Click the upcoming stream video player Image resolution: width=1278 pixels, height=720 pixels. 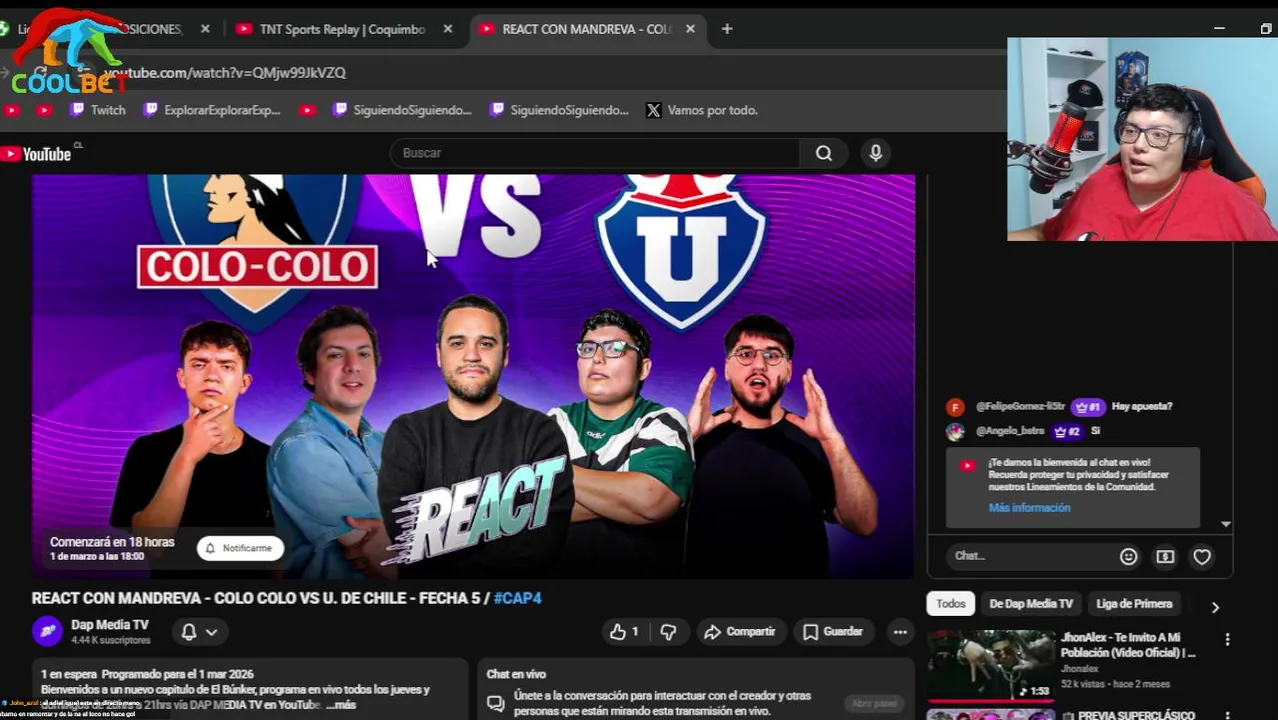[473, 376]
